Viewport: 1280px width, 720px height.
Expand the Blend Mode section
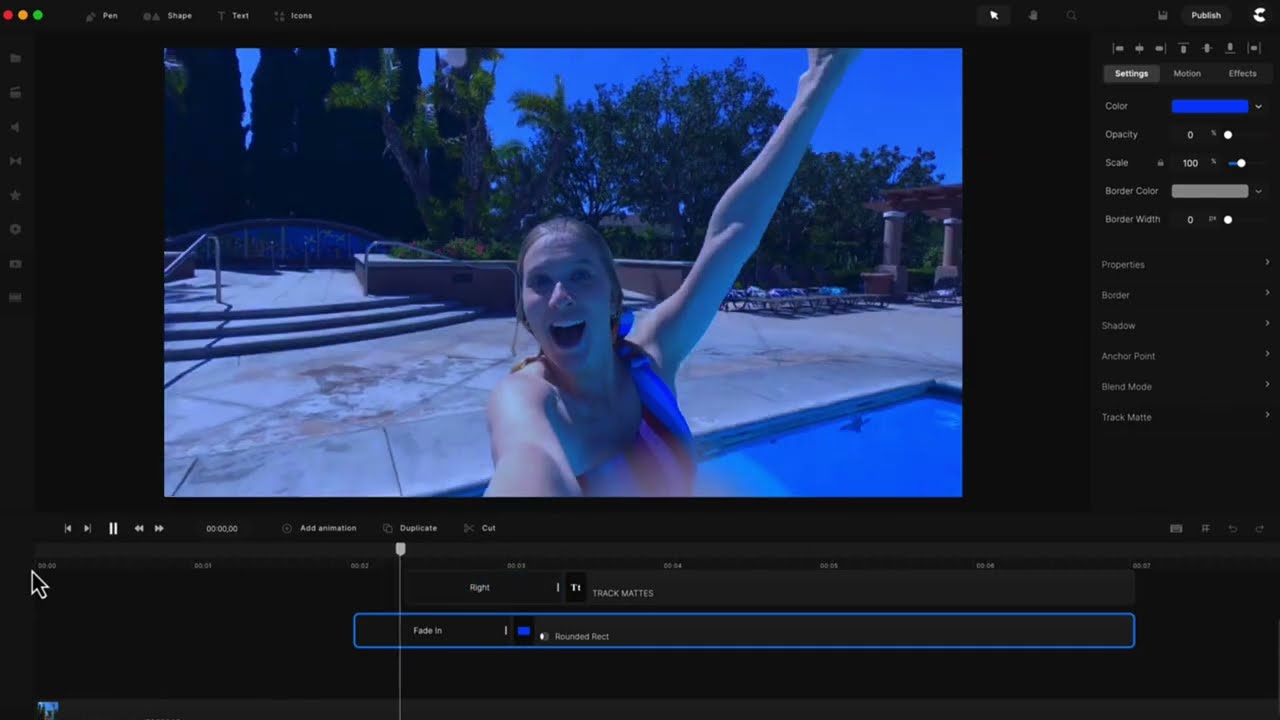pos(1185,386)
